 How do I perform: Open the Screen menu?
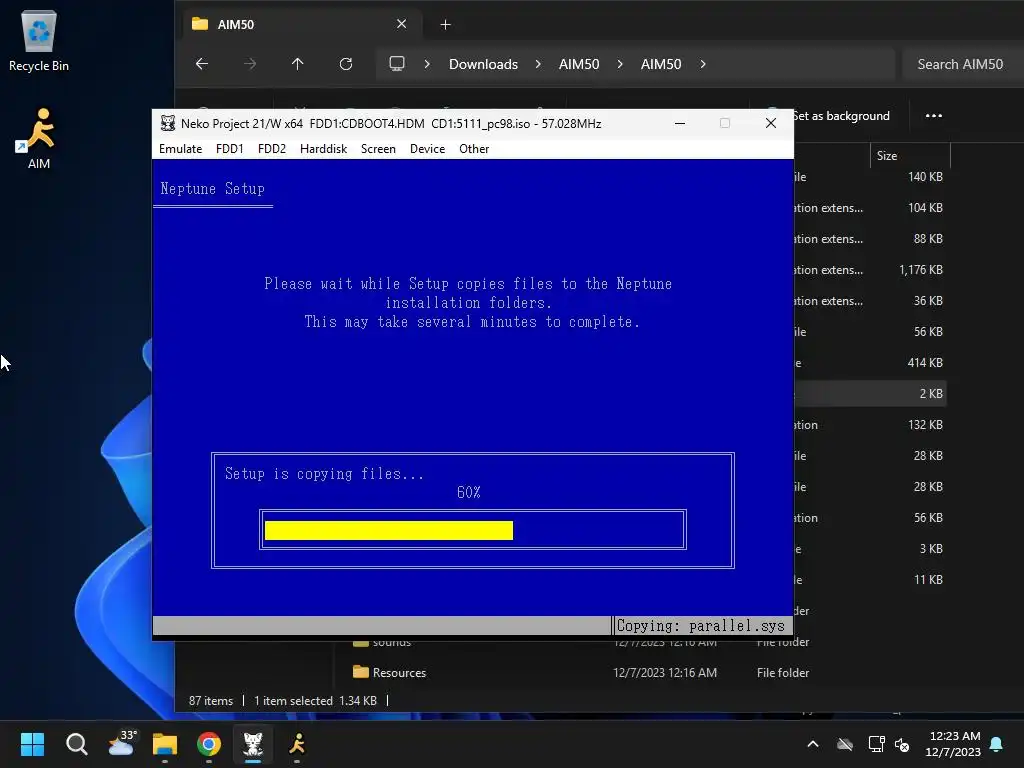click(x=378, y=149)
